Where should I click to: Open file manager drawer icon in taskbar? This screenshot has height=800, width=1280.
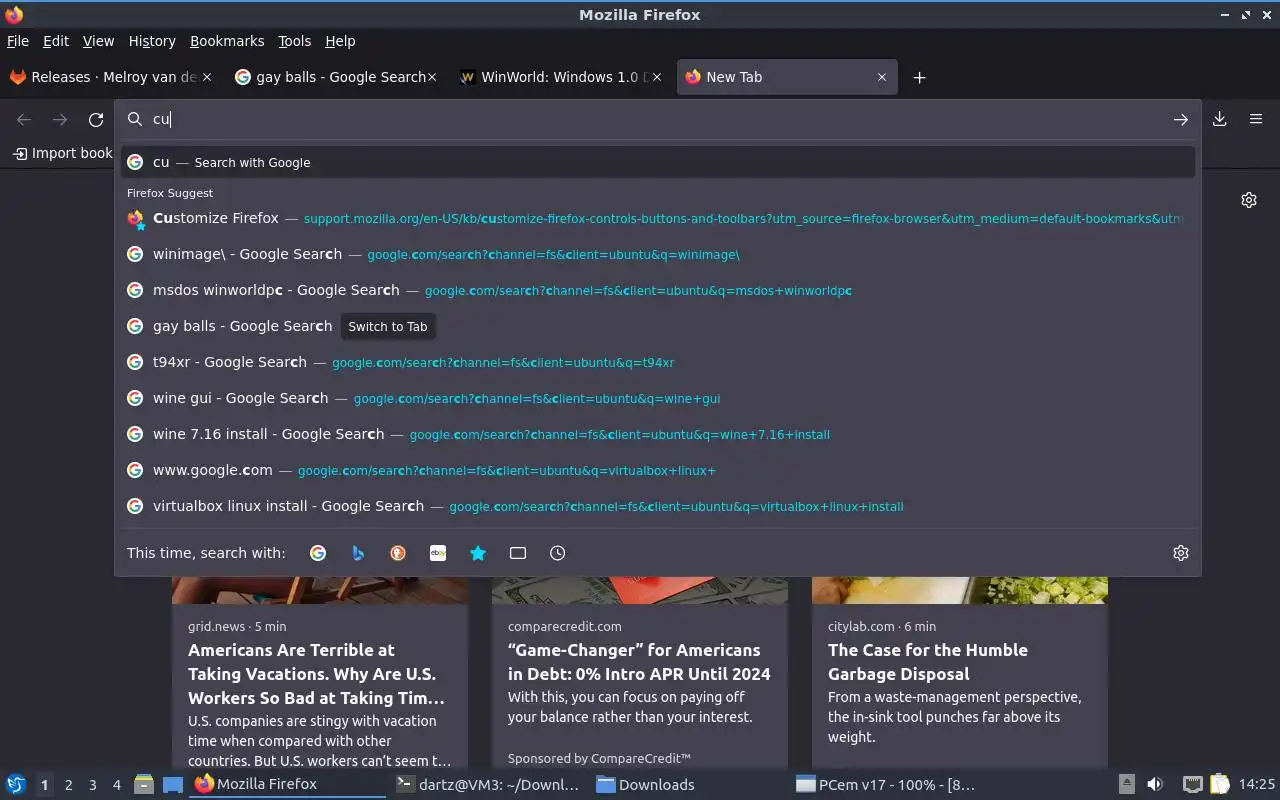click(x=144, y=785)
